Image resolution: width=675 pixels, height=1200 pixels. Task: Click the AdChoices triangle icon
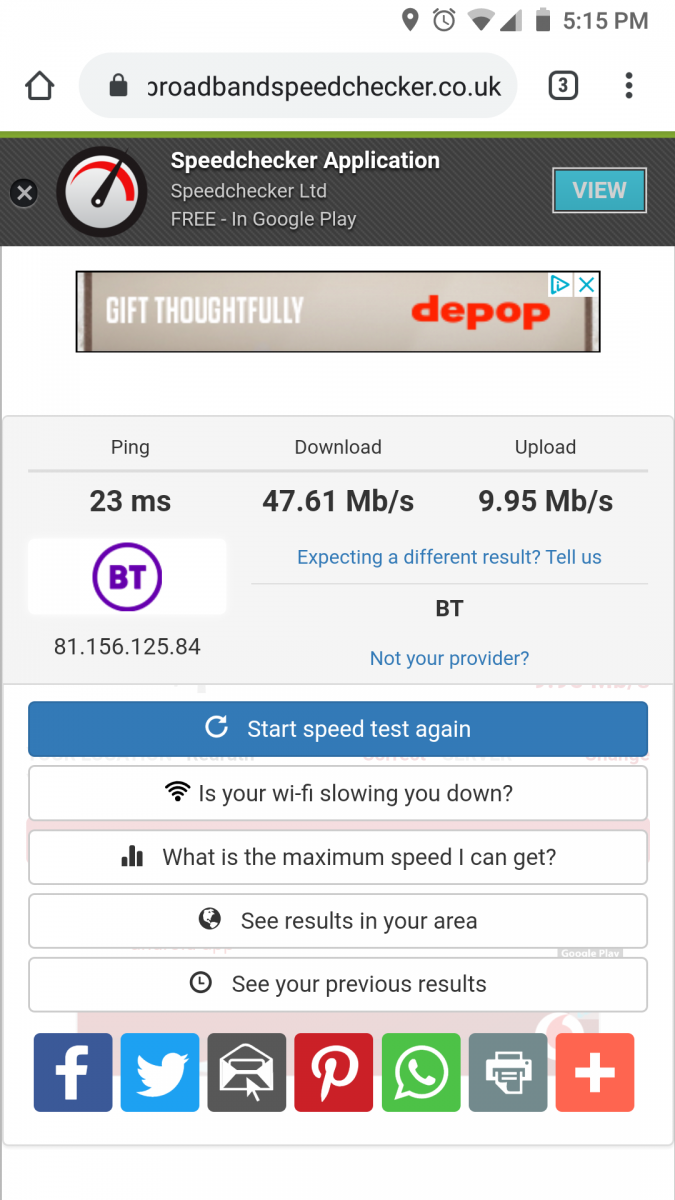[x=561, y=285]
